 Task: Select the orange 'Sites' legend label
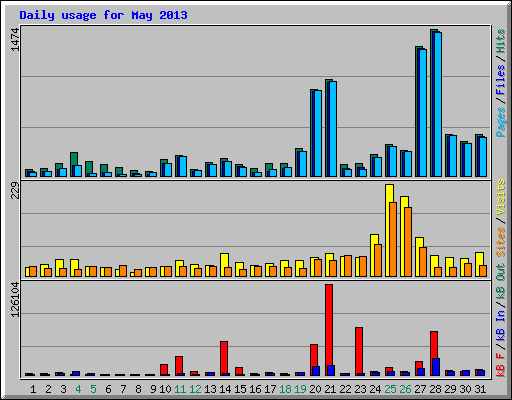(x=501, y=242)
